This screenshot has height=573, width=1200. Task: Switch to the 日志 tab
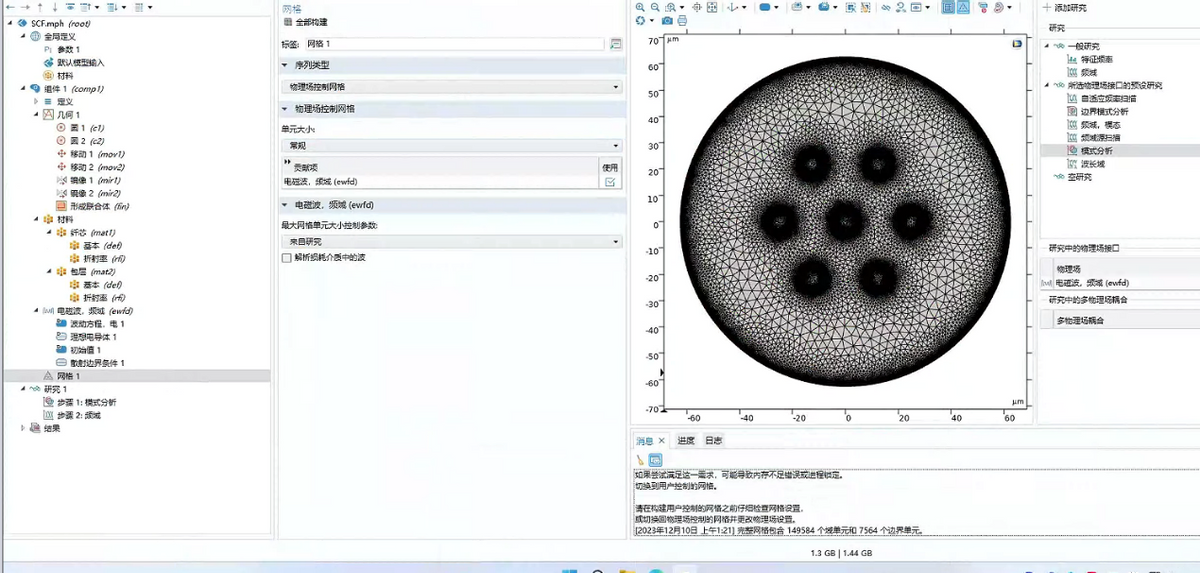tap(713, 441)
